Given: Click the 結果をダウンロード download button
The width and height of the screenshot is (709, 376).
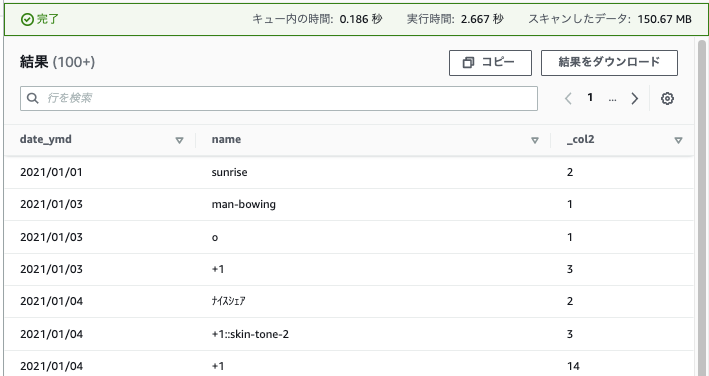Looking at the screenshot, I should [609, 63].
